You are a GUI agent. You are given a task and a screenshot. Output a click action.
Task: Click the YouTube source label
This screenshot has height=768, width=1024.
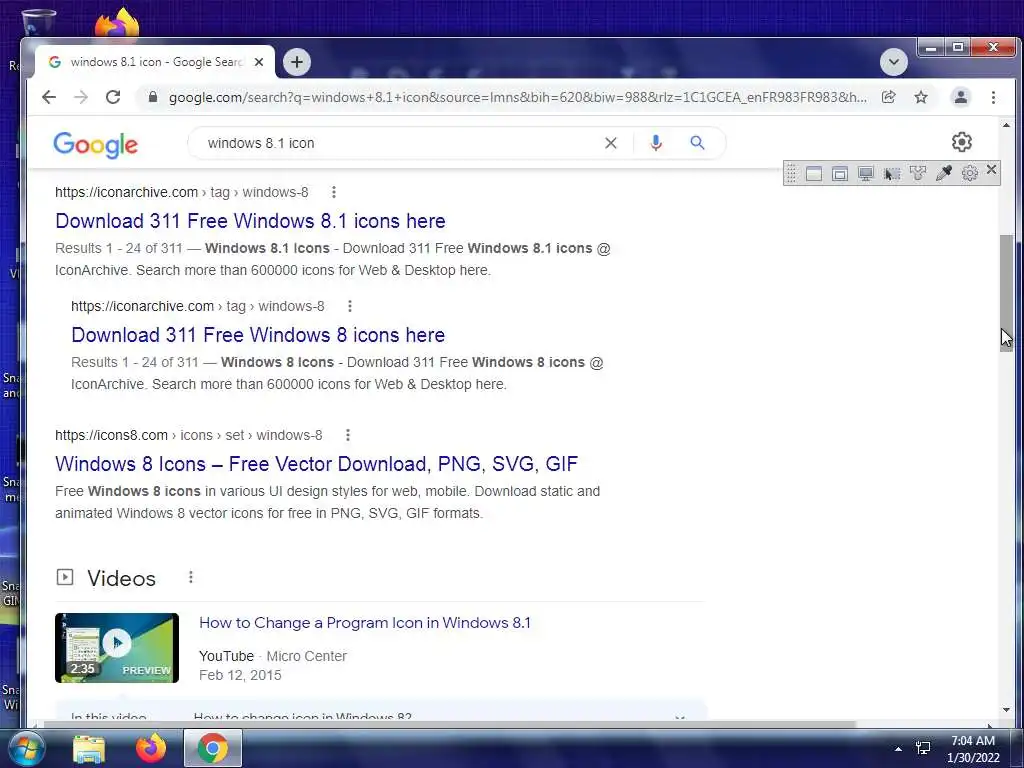pos(226,656)
